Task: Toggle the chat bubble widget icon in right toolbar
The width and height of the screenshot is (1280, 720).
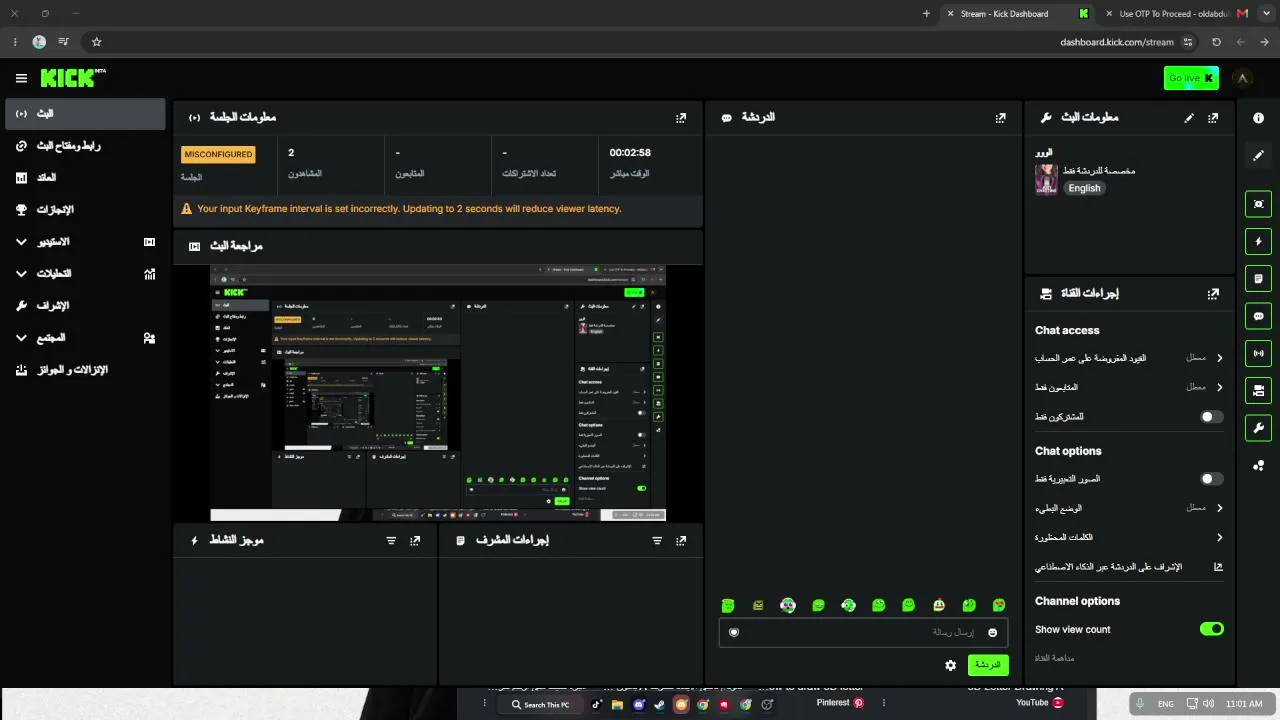Action: [x=1258, y=316]
